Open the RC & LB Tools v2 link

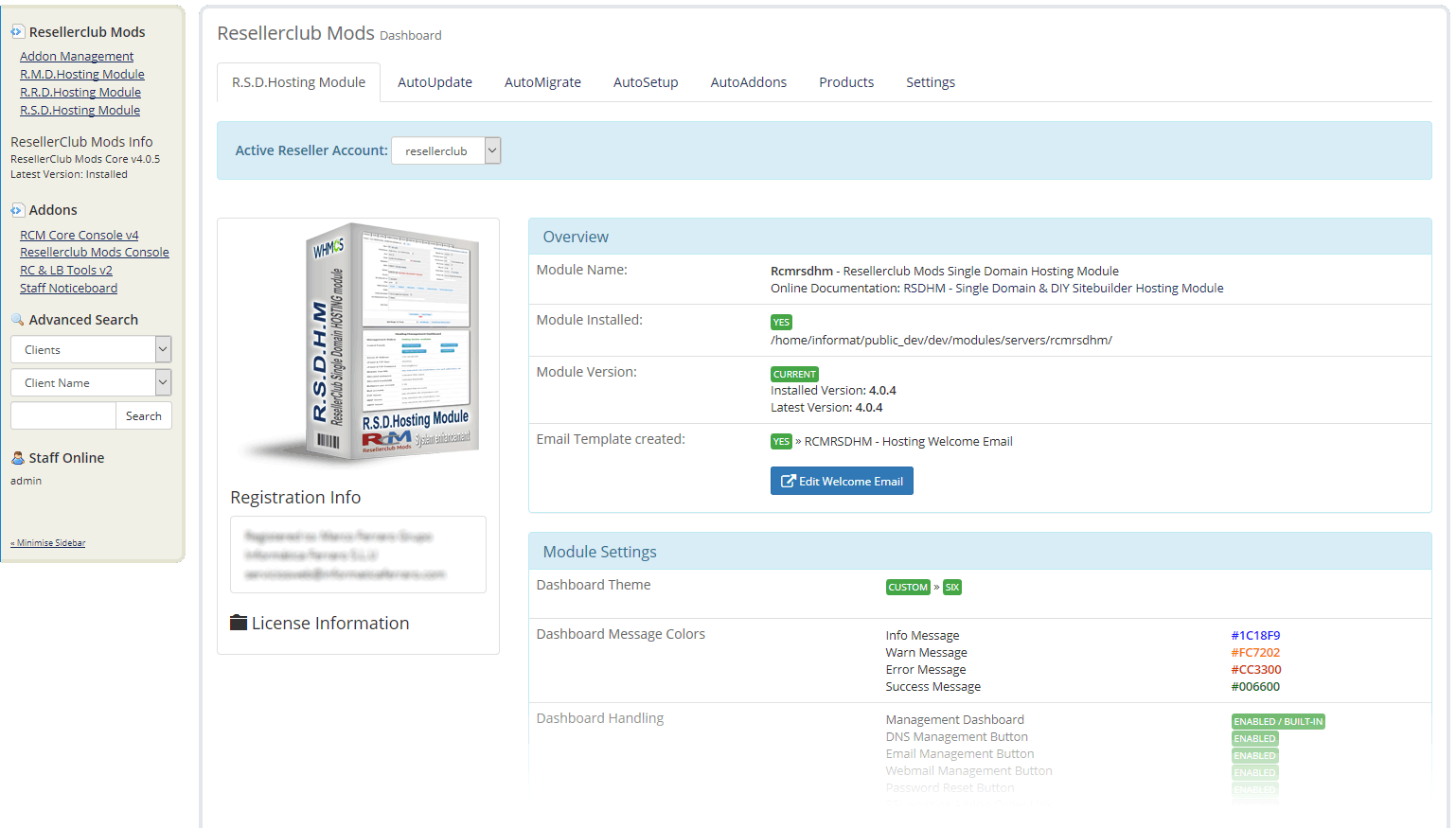pos(66,271)
